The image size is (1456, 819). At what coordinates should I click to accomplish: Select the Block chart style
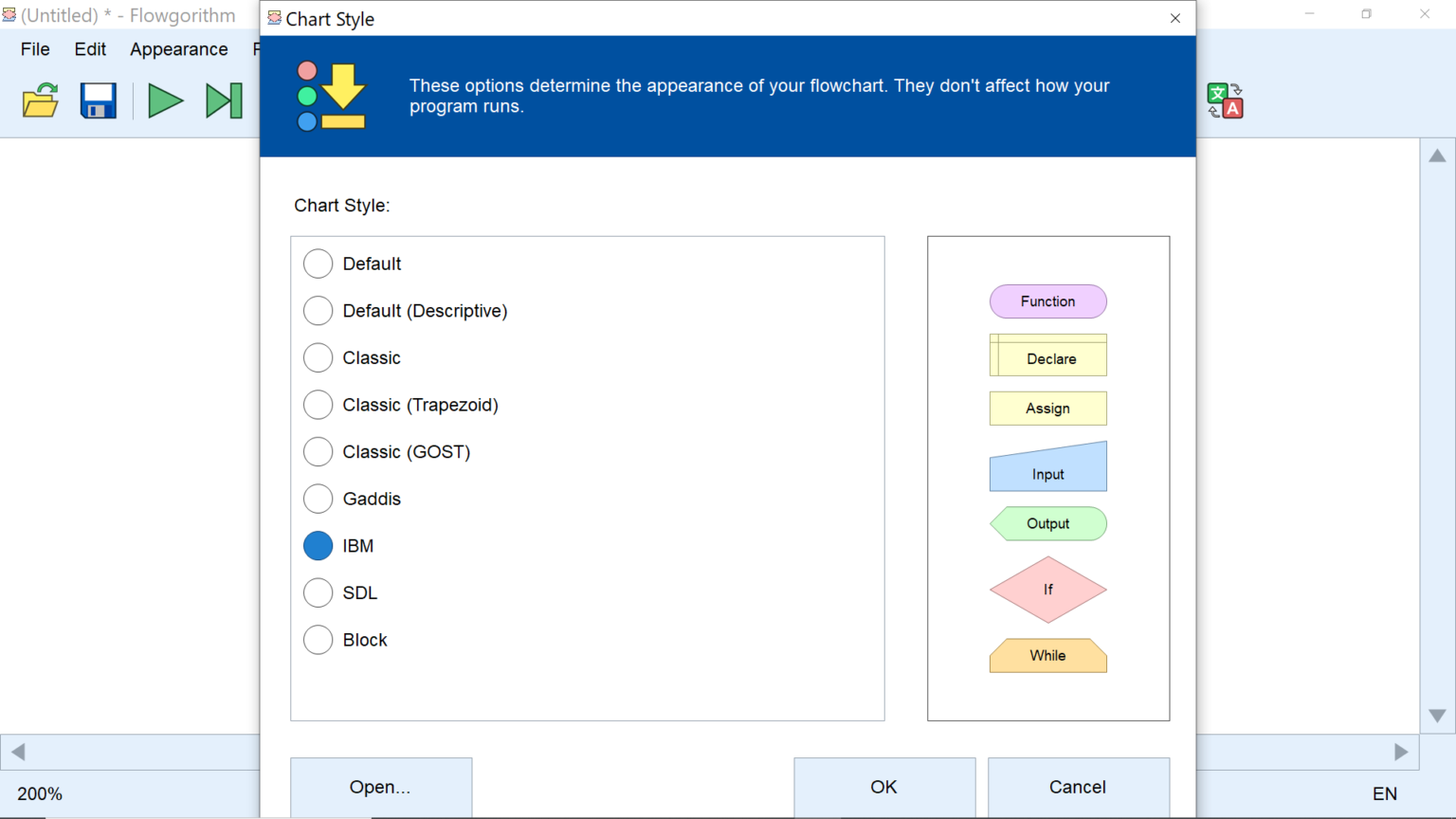click(x=318, y=640)
